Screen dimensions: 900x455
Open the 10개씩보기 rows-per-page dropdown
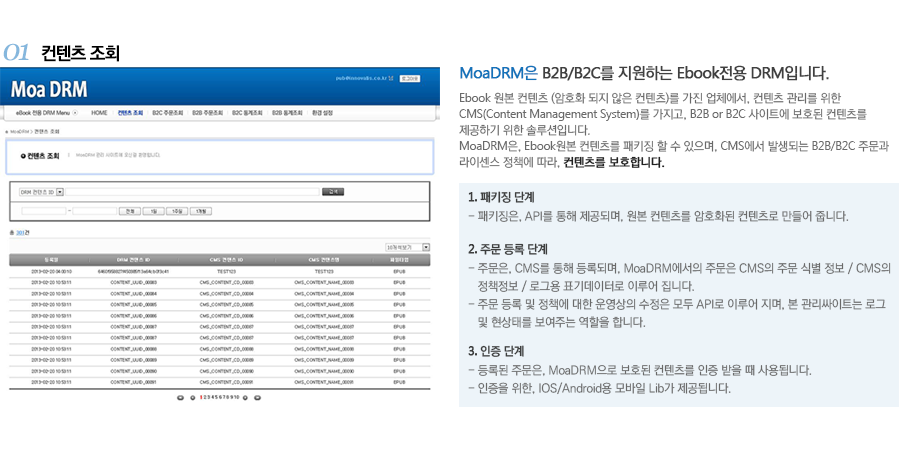point(408,247)
